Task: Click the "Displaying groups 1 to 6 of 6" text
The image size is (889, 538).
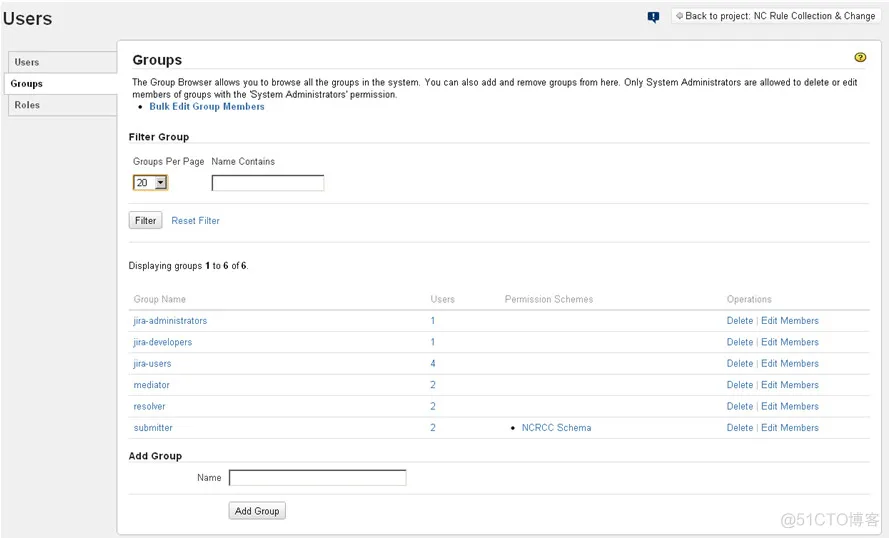Action: (188, 266)
